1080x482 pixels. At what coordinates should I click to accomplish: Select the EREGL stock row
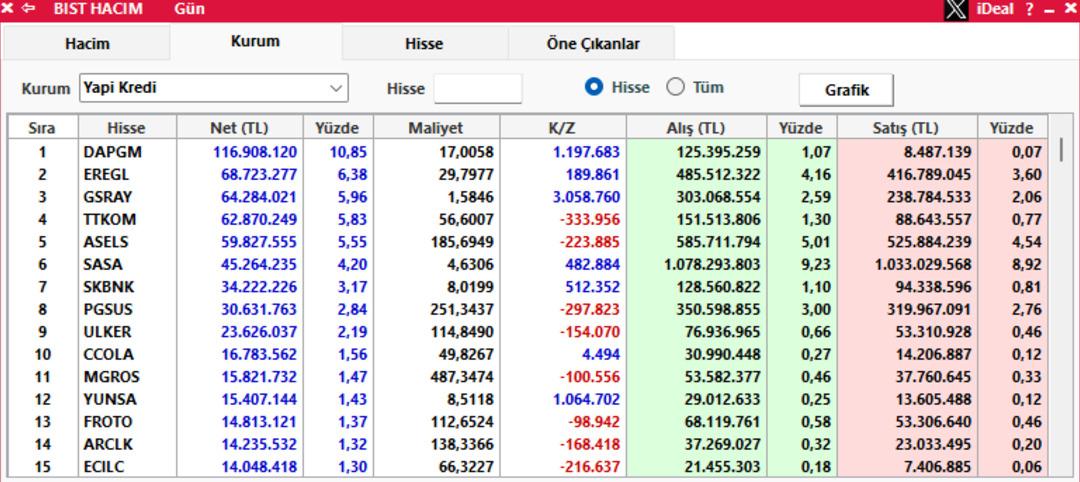pos(528,174)
